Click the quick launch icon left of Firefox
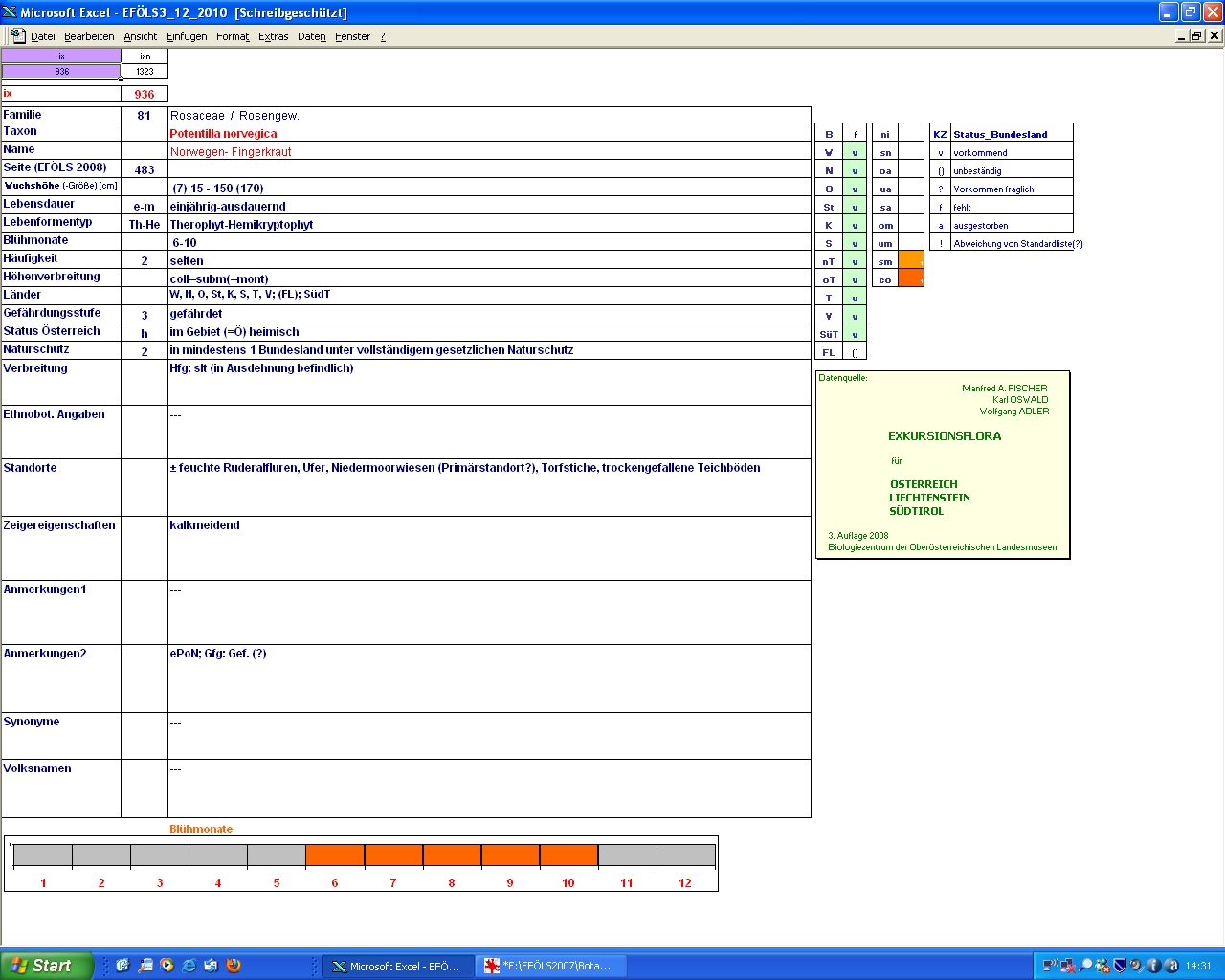This screenshot has height=980, width=1225. 211,966
